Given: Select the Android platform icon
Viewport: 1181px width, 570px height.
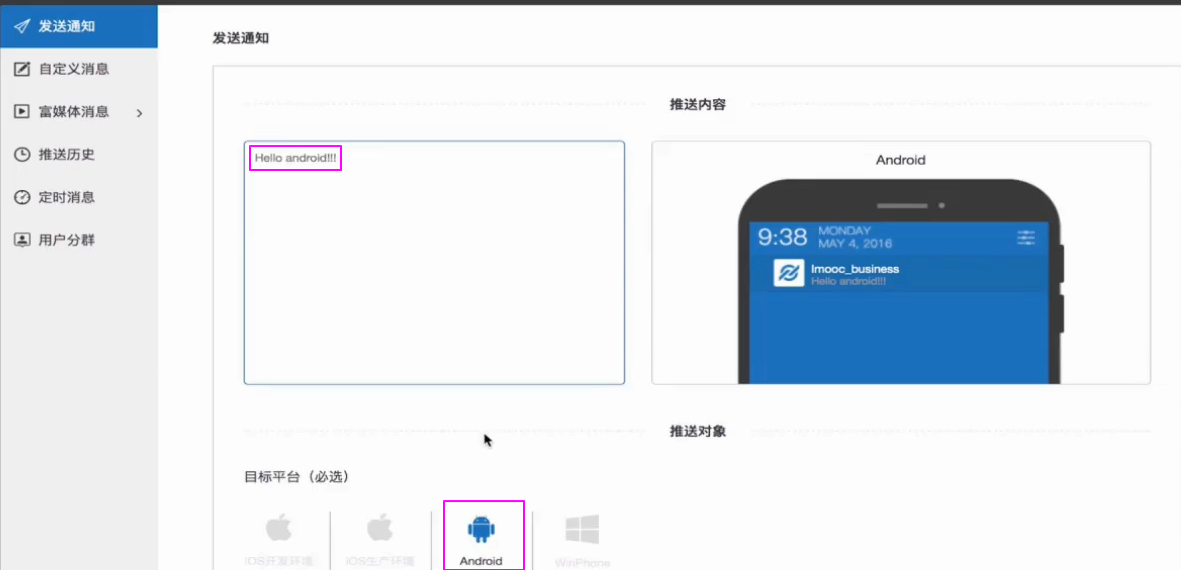Looking at the screenshot, I should tap(481, 529).
